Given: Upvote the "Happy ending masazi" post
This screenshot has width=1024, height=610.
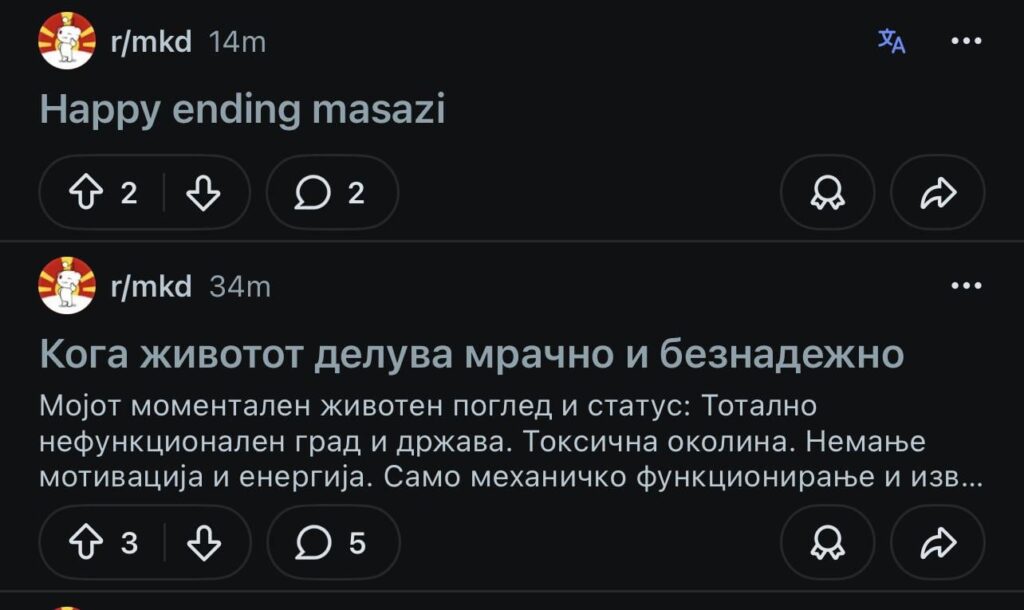Looking at the screenshot, I should point(88,192).
